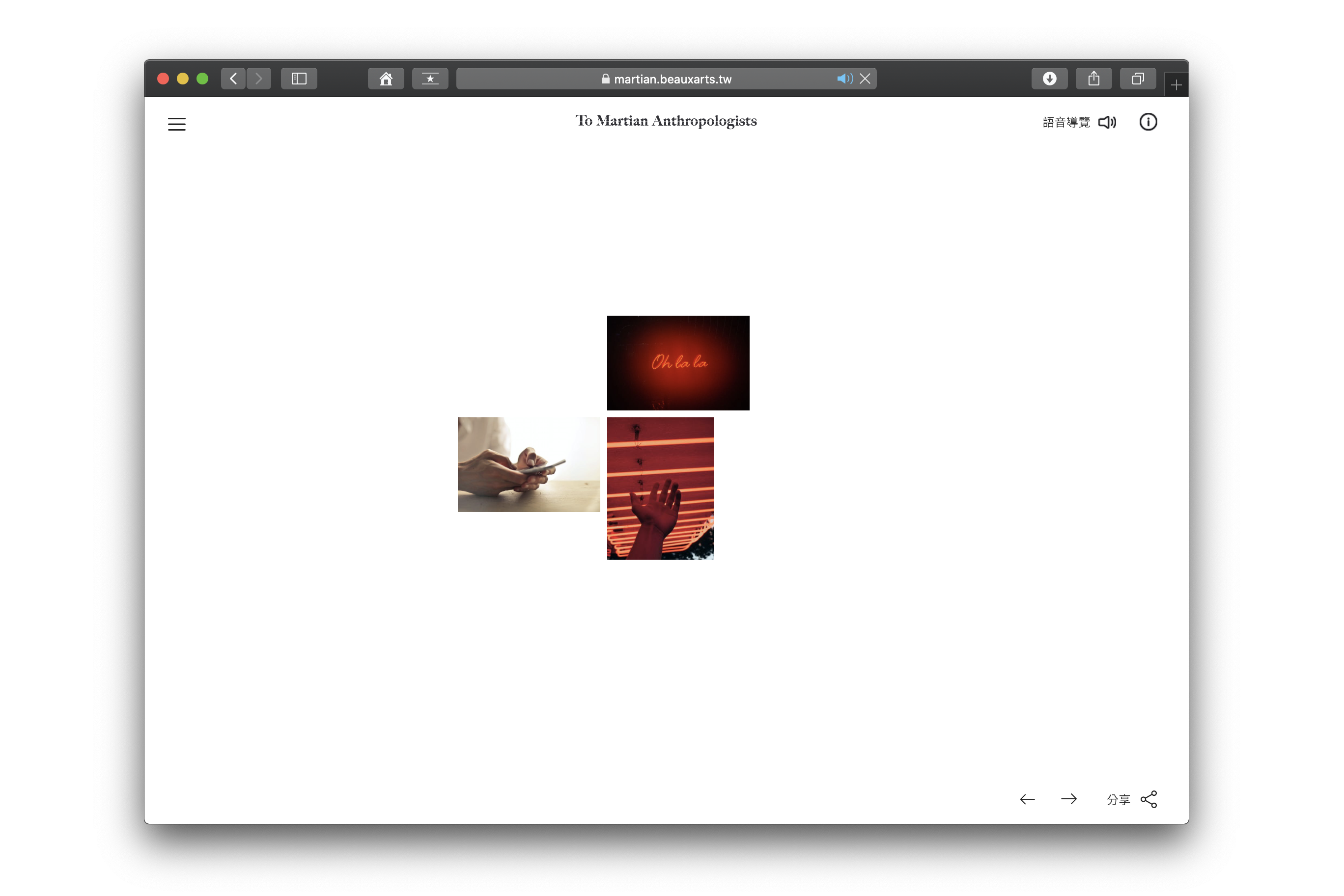
Task: Open a new tab with plus
Action: (x=1176, y=85)
